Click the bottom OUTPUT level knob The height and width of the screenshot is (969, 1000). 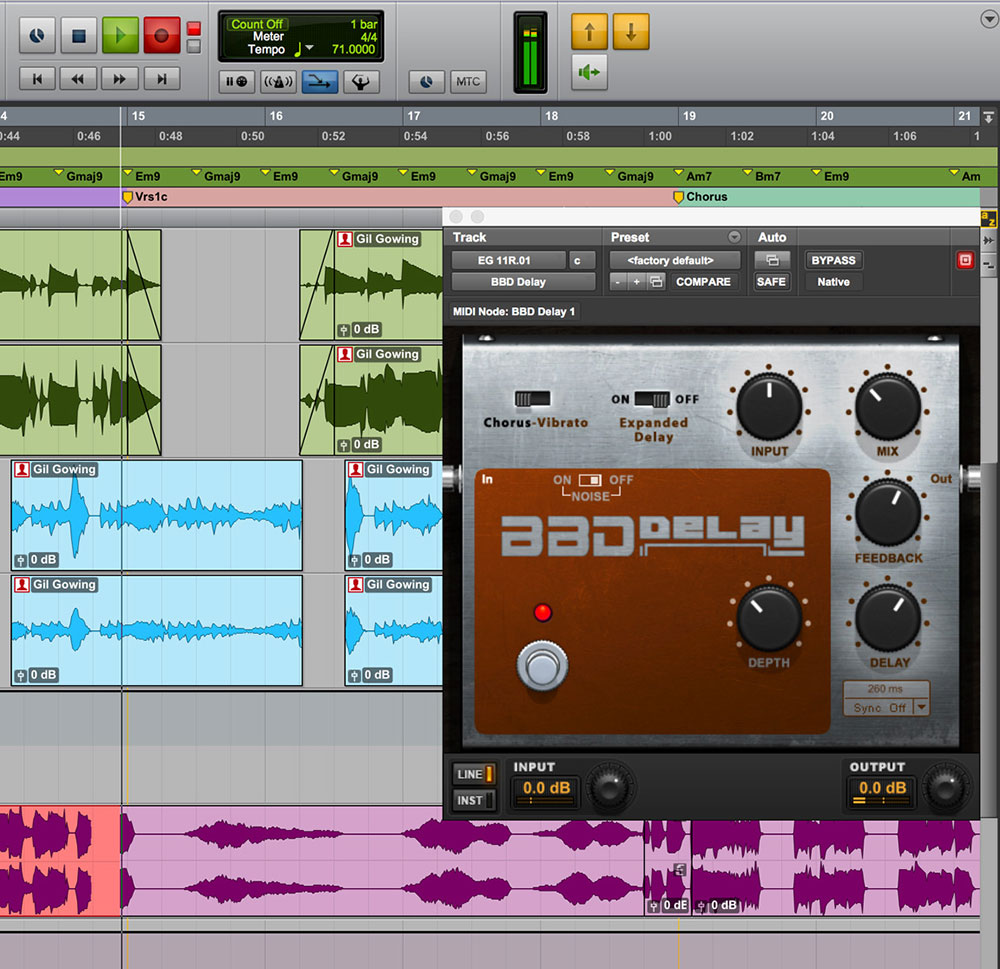[x=945, y=788]
